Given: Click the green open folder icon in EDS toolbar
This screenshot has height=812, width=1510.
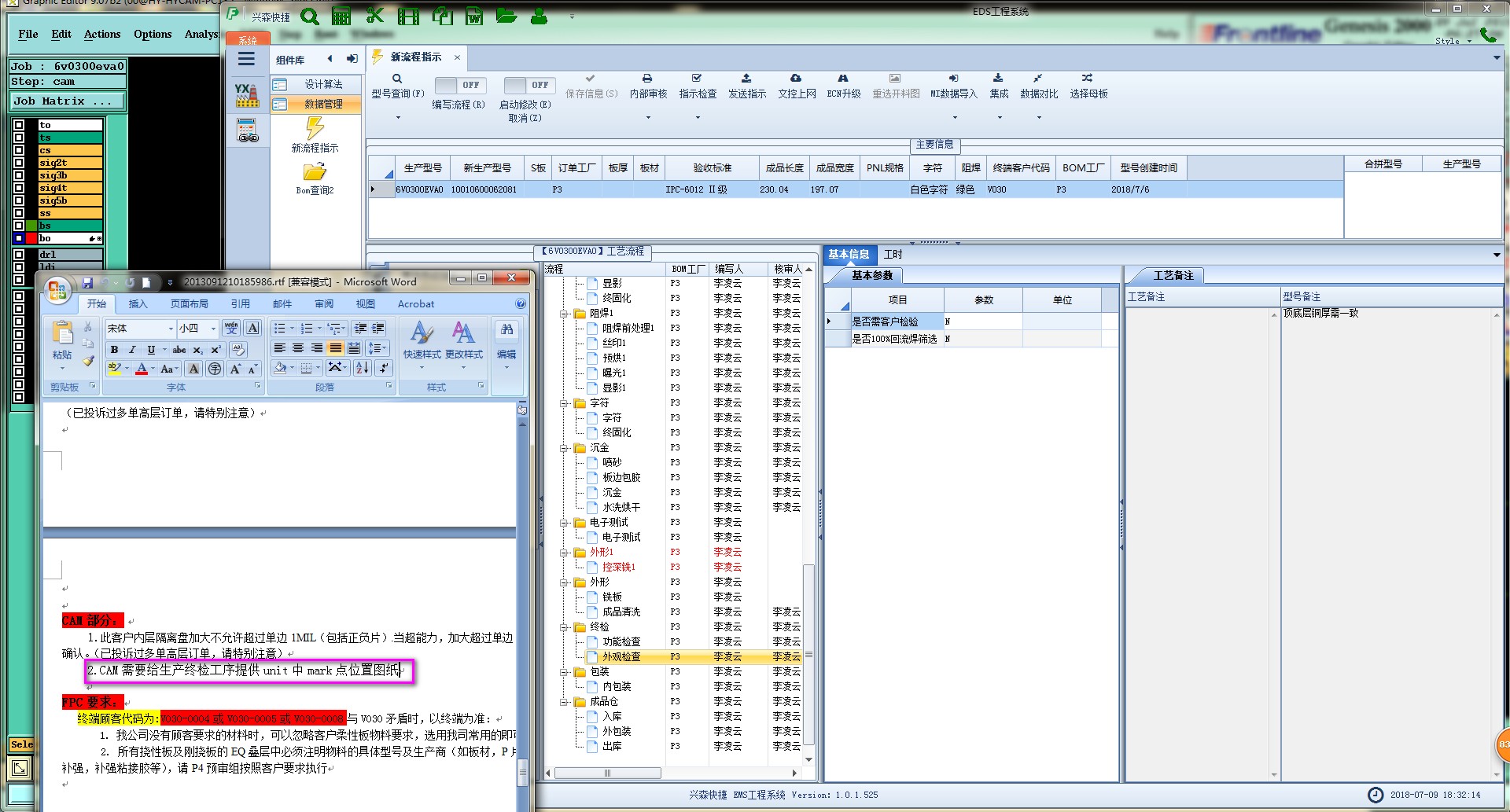Looking at the screenshot, I should pyautogui.click(x=506, y=16).
